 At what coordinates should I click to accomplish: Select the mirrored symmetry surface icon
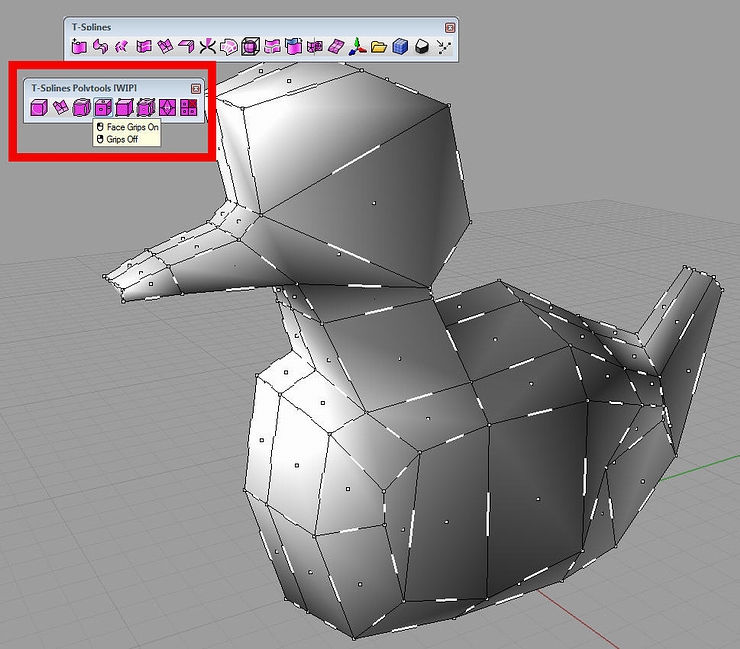point(315,47)
